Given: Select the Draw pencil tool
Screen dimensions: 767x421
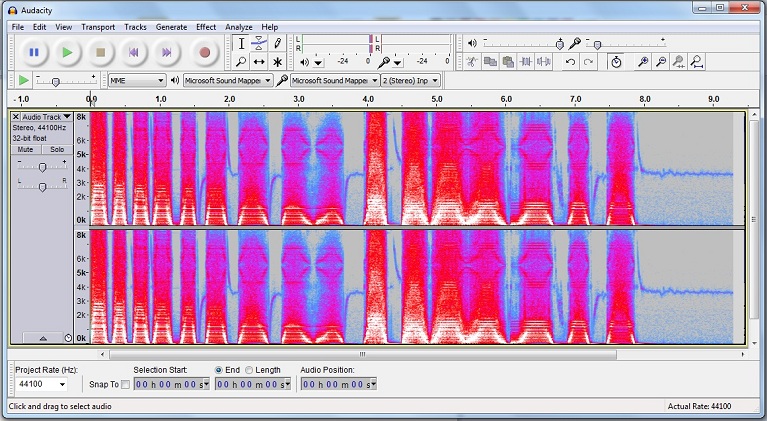Looking at the screenshot, I should point(277,44).
